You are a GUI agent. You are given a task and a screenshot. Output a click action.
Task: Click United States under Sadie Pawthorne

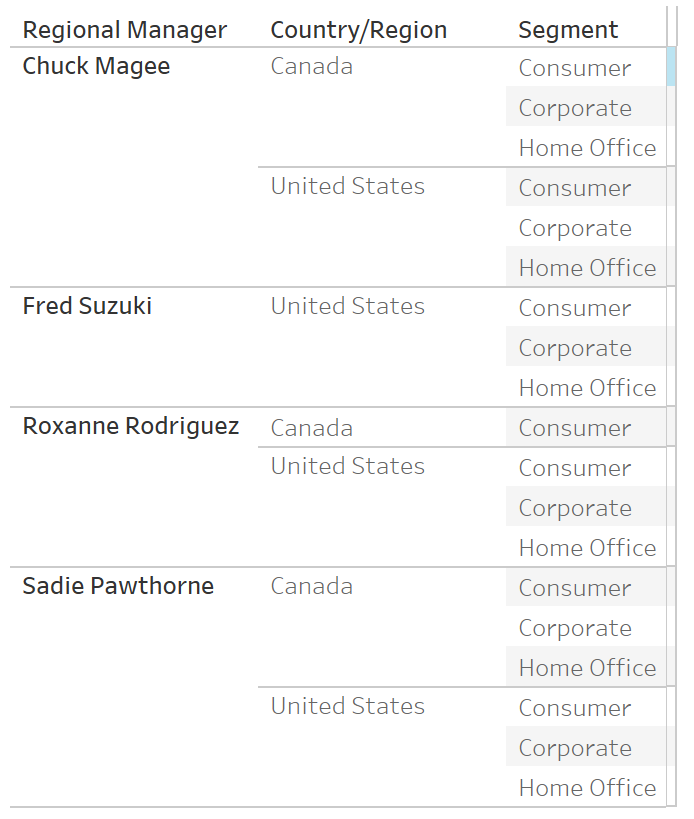(348, 706)
